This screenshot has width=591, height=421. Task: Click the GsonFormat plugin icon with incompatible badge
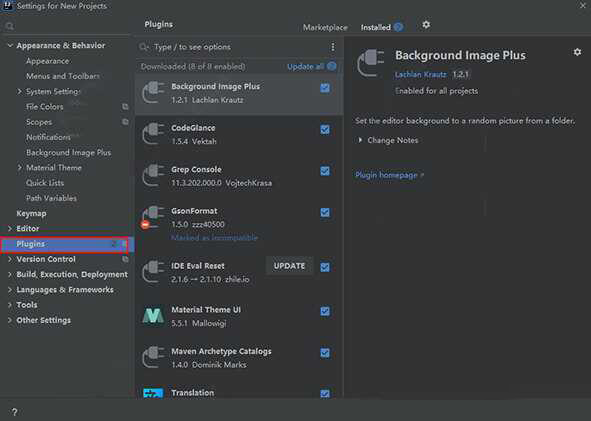152,217
